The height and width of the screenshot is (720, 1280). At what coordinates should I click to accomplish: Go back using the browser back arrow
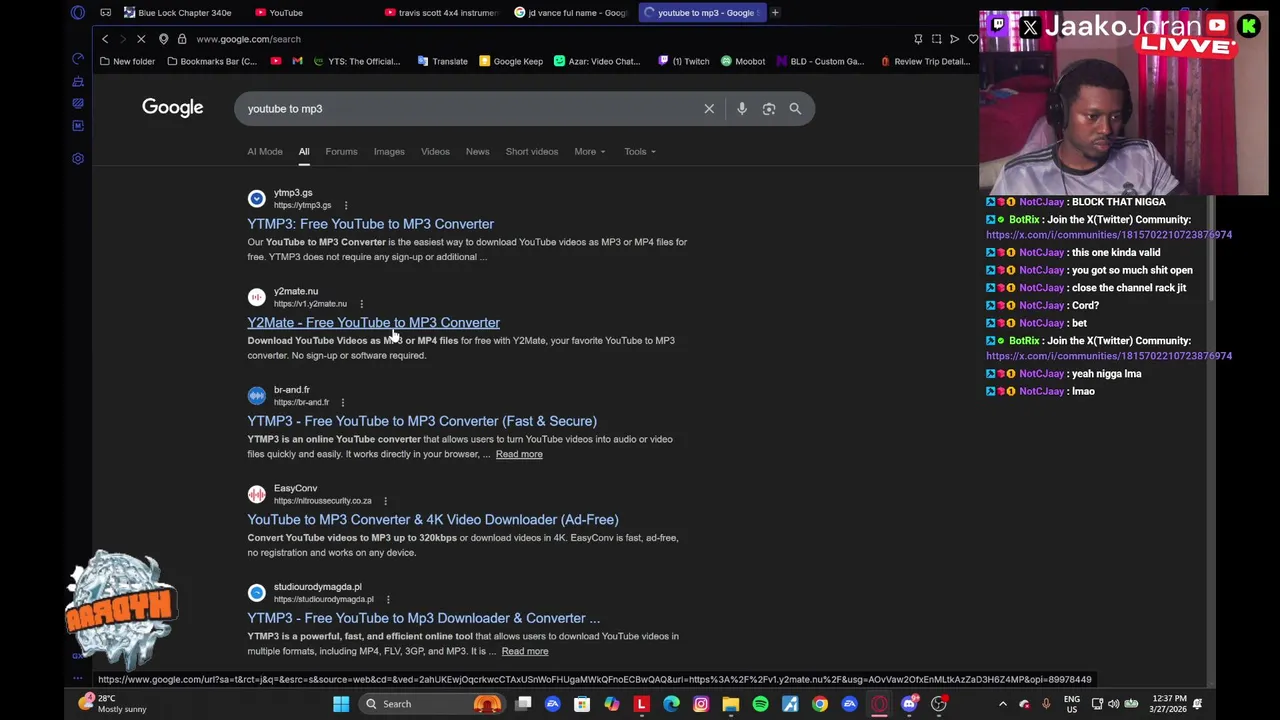point(105,39)
